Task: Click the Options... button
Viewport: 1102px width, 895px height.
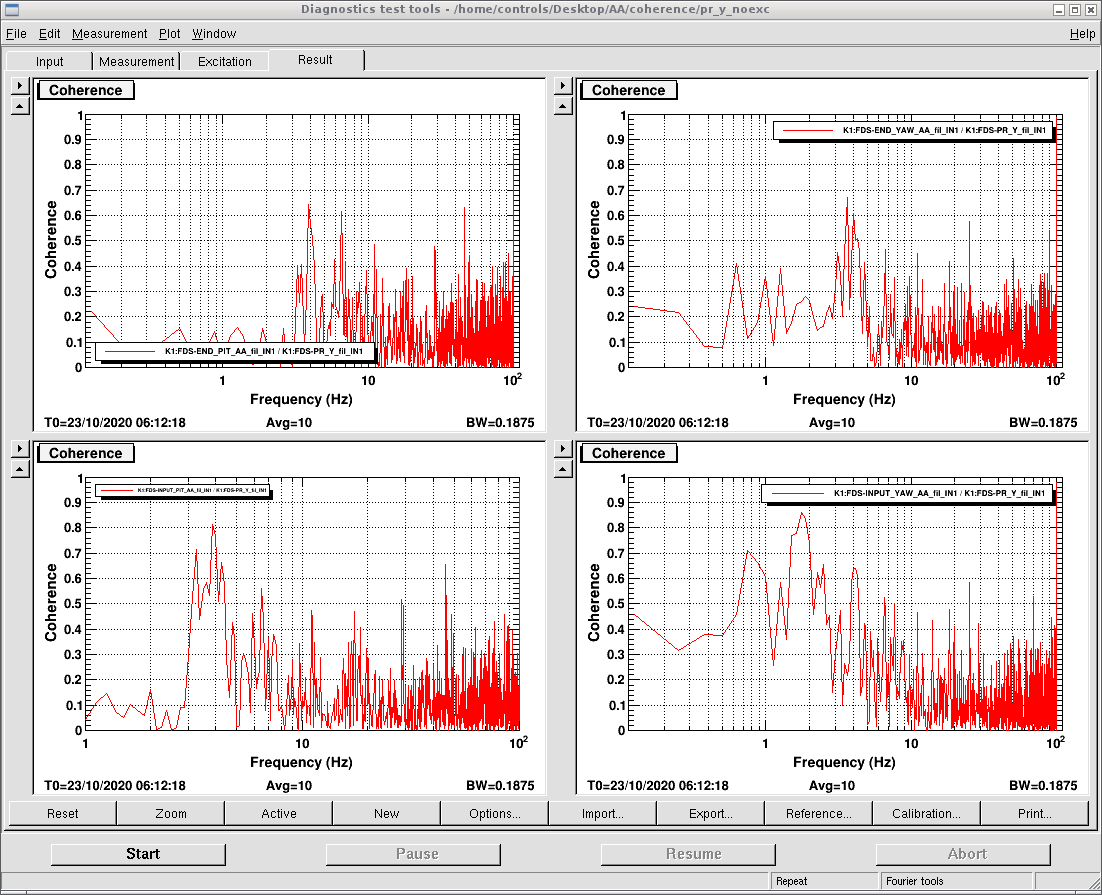Action: point(494,813)
